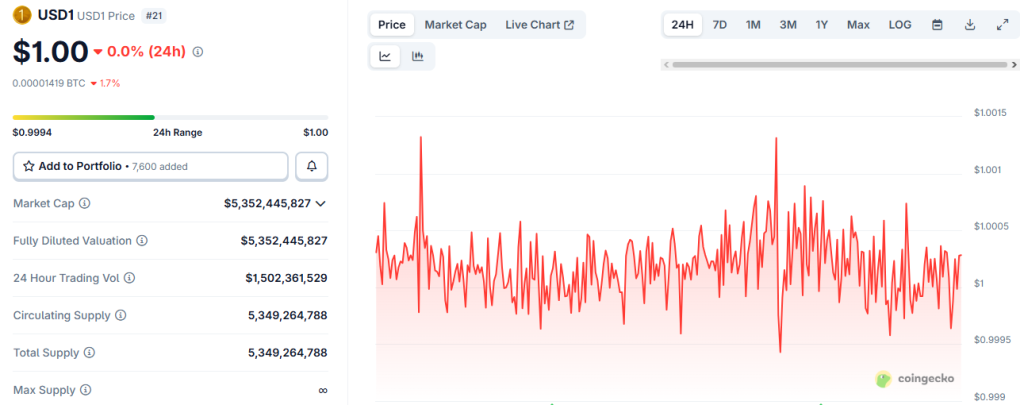Click the Market Cap info icon
Image resolution: width=1024 pixels, height=405 pixels.
(84, 203)
